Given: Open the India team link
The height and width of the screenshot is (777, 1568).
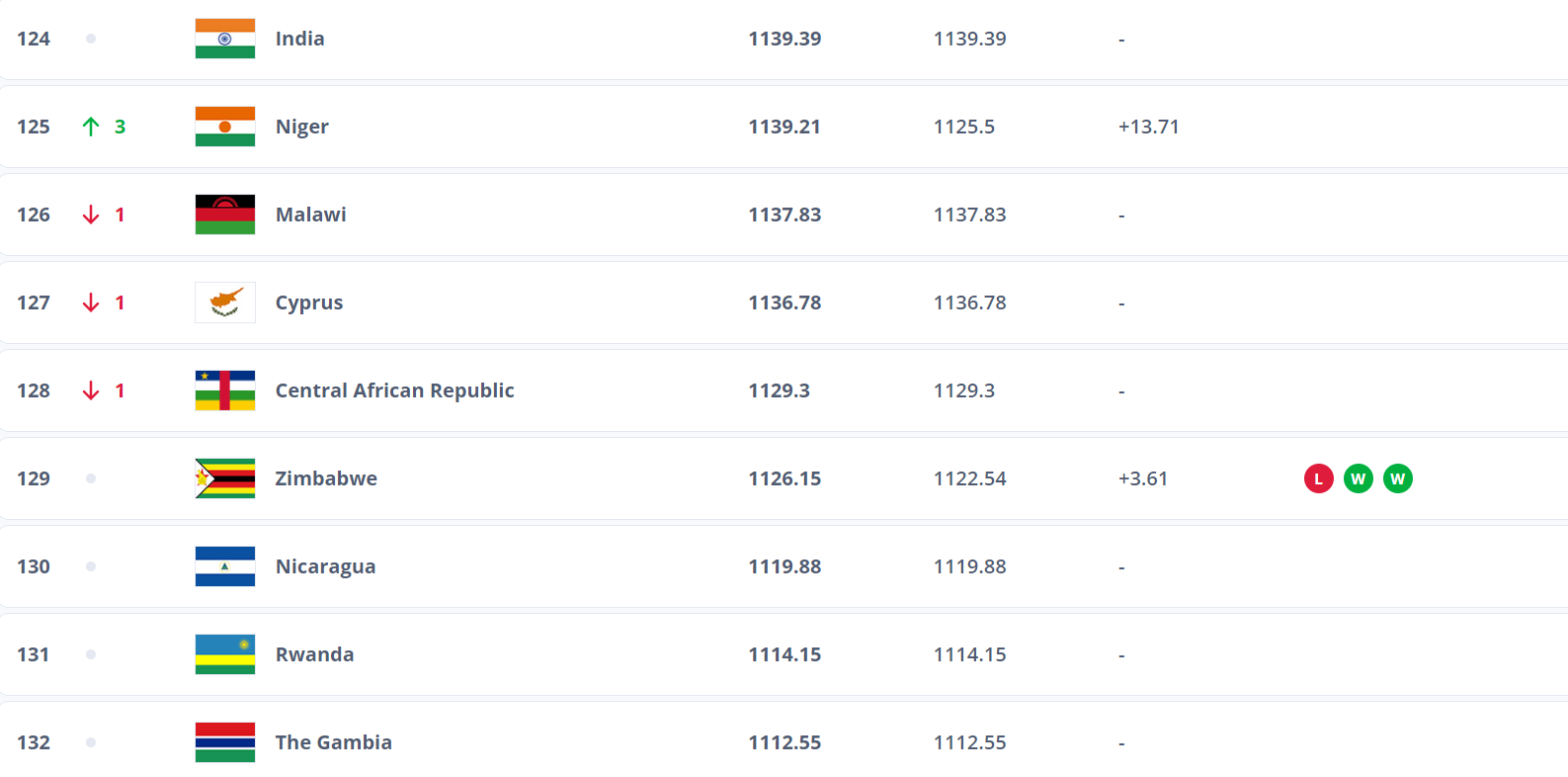Looking at the screenshot, I should pos(299,39).
